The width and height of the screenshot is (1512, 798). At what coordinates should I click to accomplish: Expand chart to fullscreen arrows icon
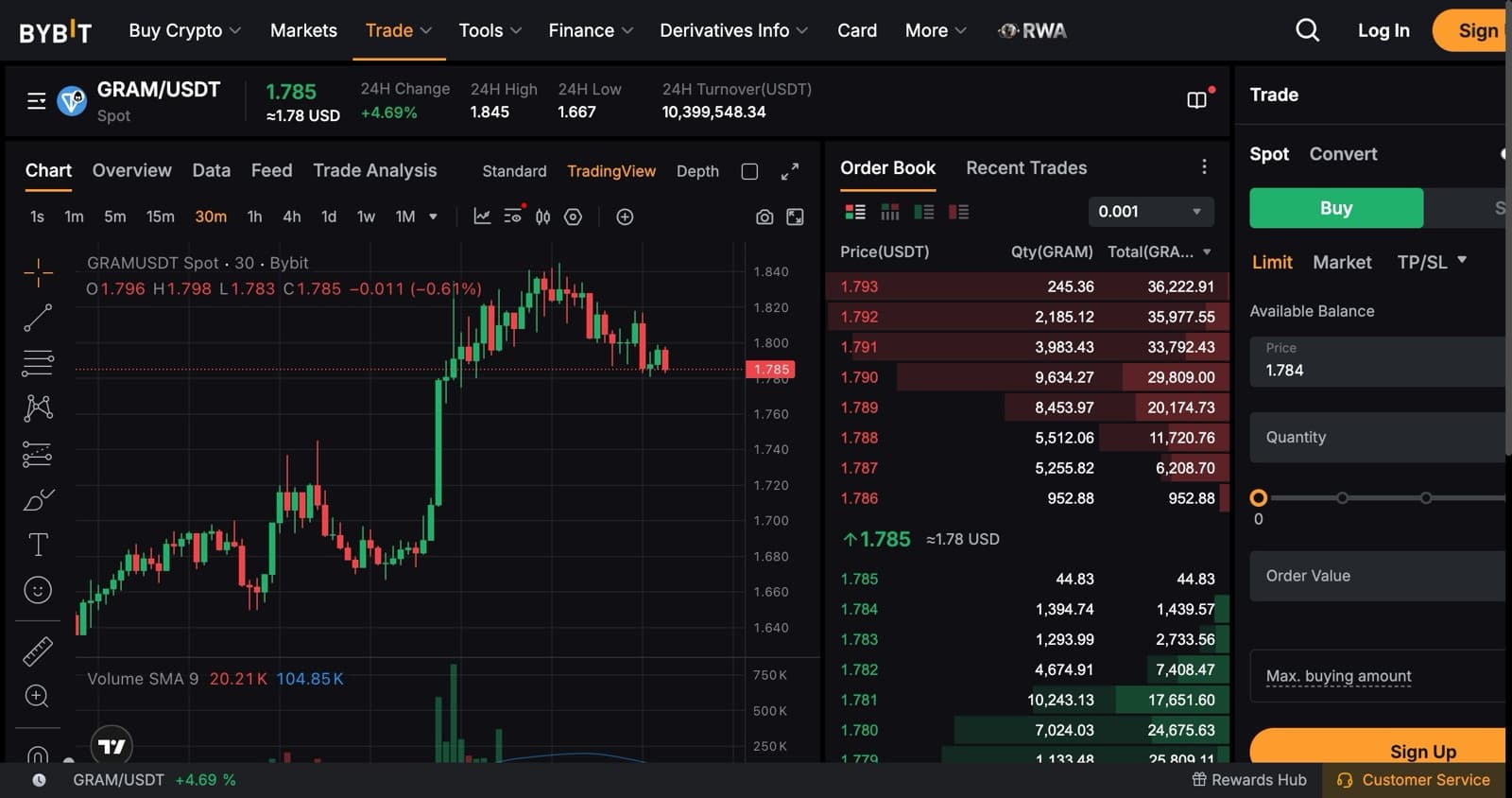click(x=790, y=171)
